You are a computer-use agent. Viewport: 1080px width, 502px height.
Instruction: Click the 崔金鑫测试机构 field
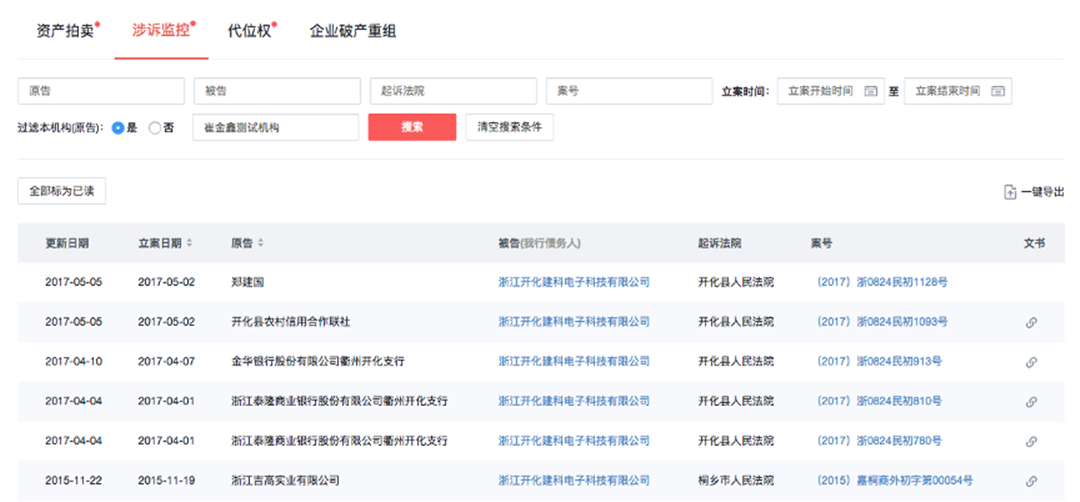coord(276,127)
